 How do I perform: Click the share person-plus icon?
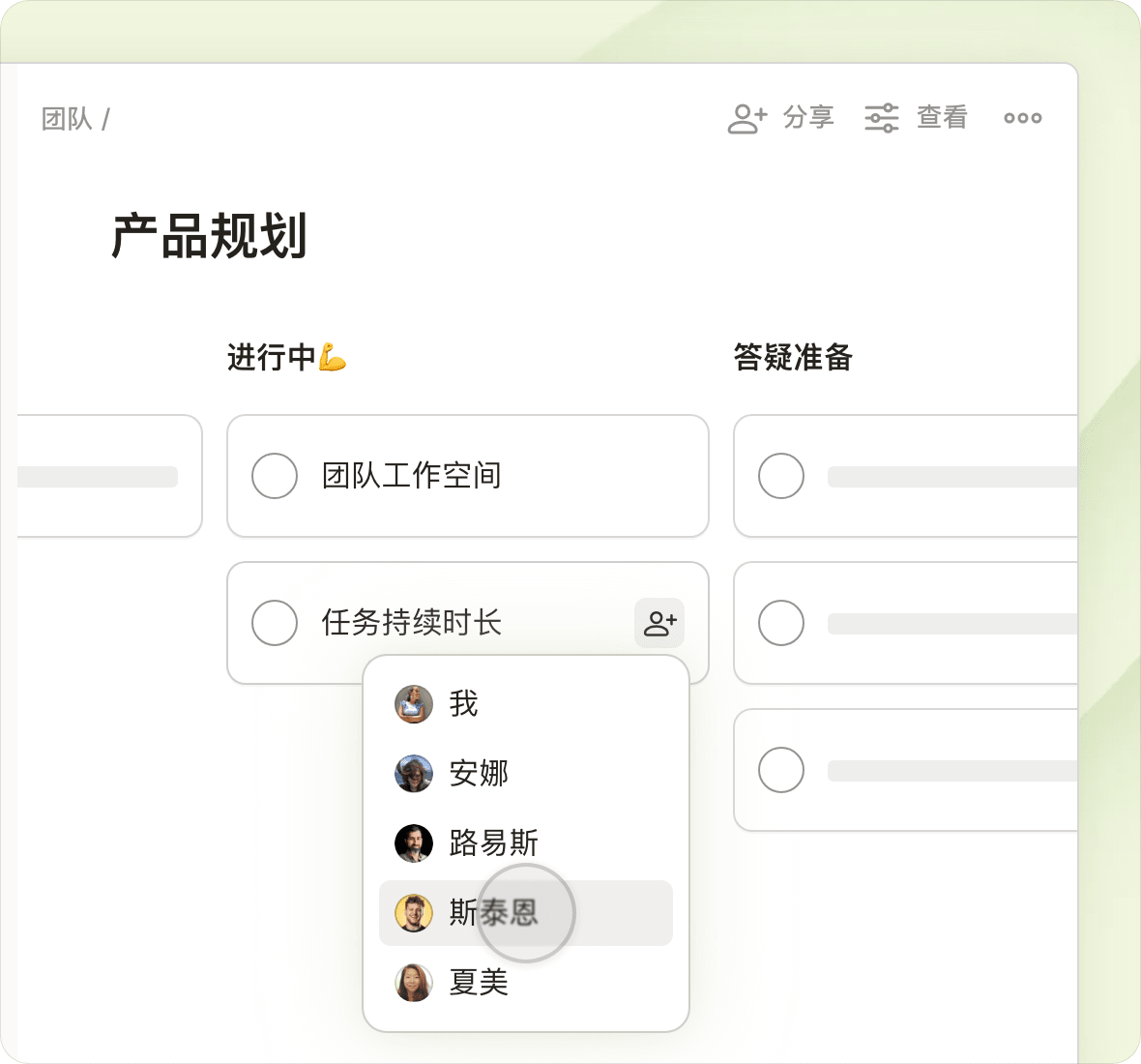tap(746, 119)
